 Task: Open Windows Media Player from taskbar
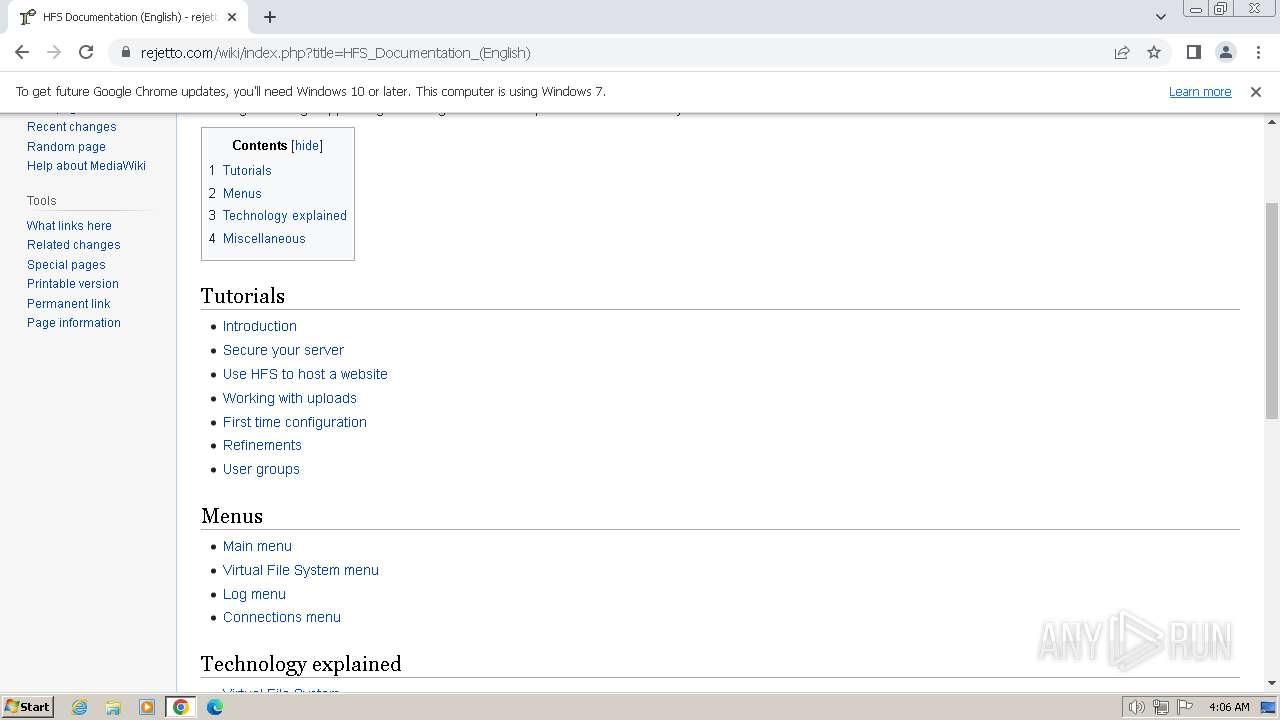(x=147, y=707)
